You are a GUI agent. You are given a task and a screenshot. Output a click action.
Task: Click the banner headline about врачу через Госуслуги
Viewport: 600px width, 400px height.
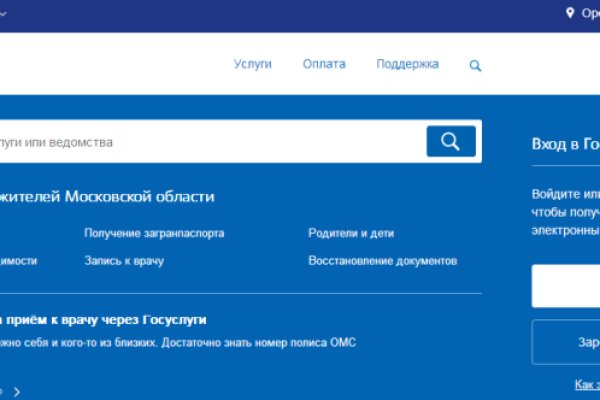[103, 320]
